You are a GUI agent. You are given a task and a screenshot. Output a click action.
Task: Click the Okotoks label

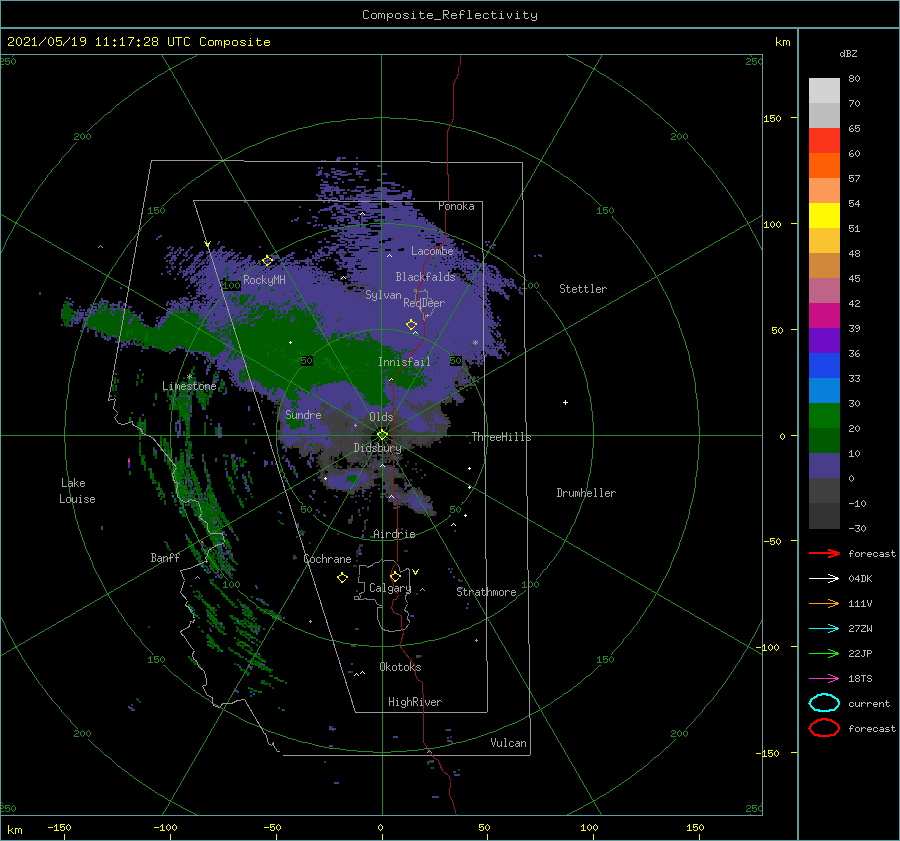[400, 667]
